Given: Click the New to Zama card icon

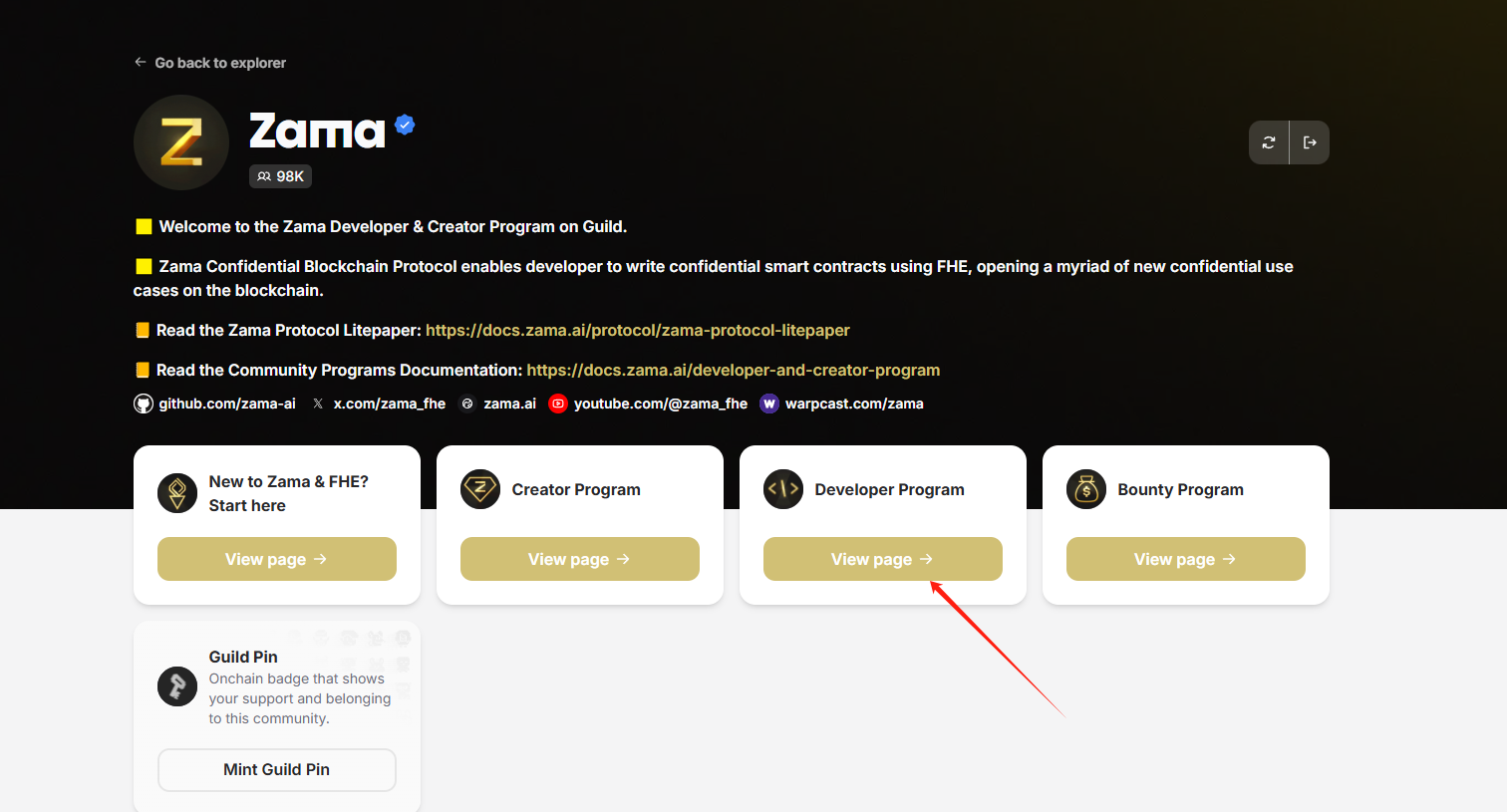Looking at the screenshot, I should pyautogui.click(x=177, y=493).
